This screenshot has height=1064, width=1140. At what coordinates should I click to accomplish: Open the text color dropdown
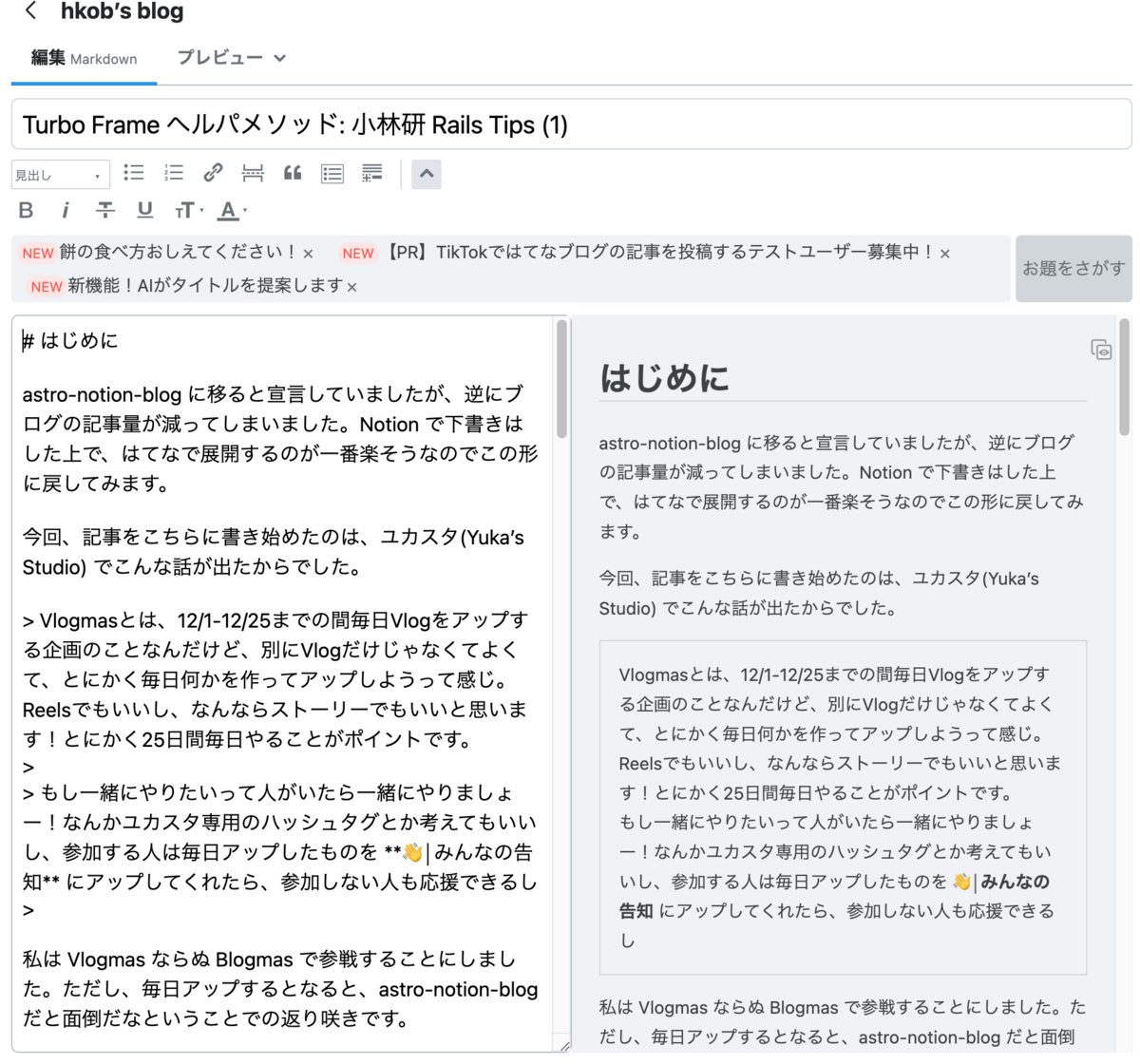click(232, 211)
